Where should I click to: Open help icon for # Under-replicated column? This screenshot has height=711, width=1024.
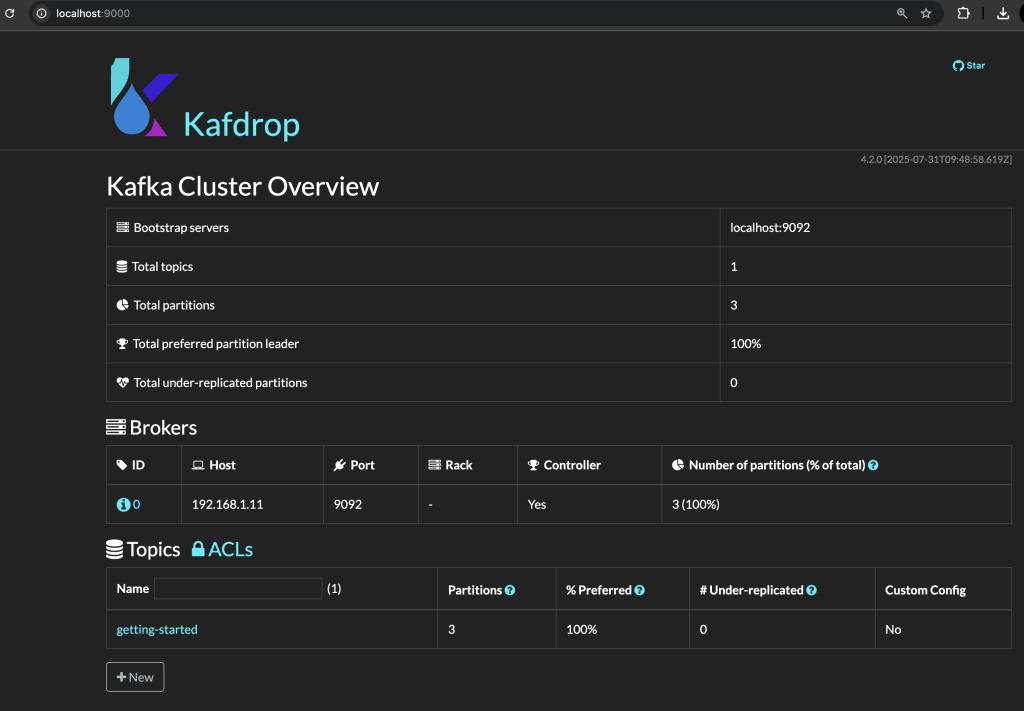coord(812,590)
